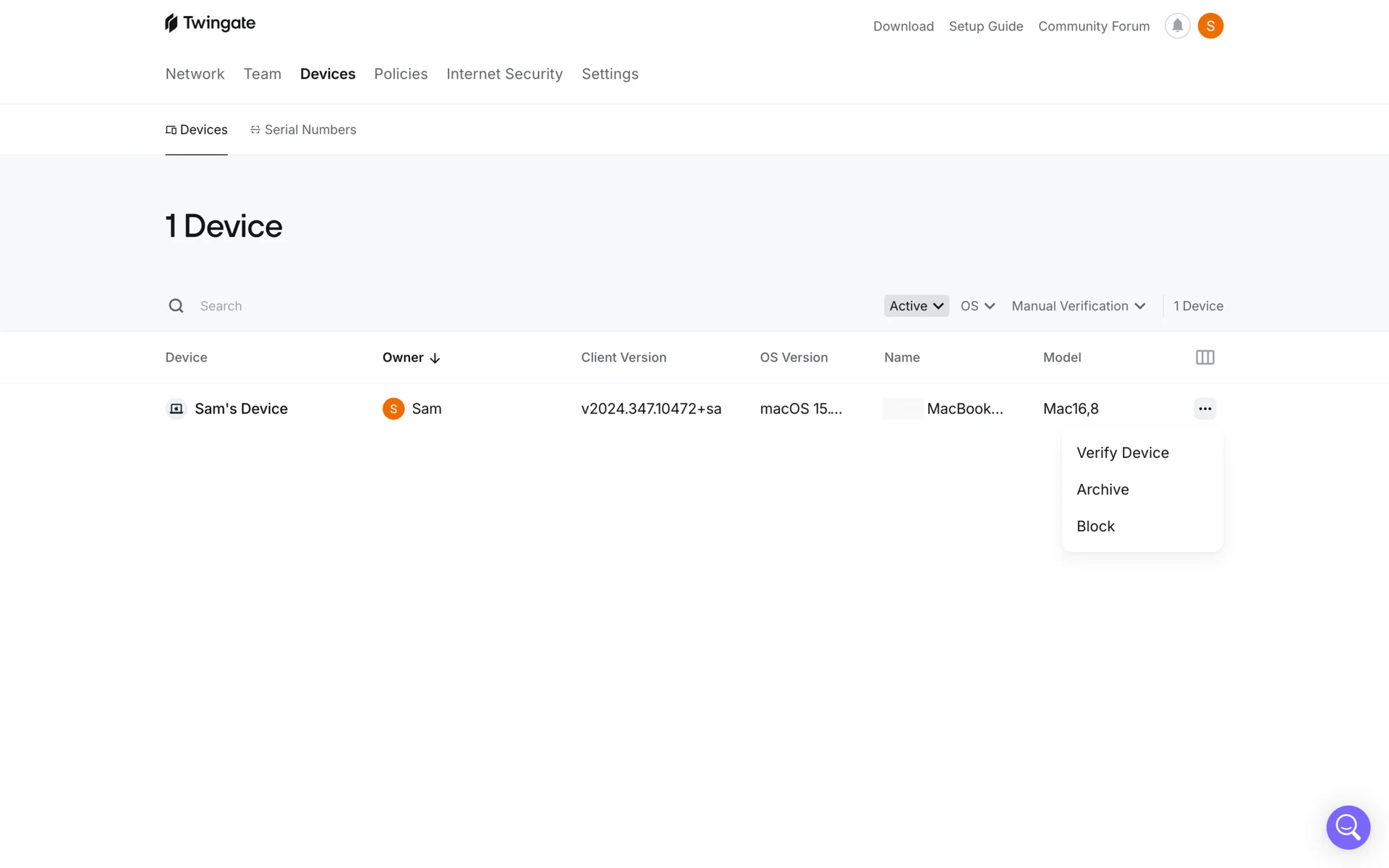This screenshot has height=868, width=1389.
Task: Open the Setup Guide link
Action: (985, 26)
